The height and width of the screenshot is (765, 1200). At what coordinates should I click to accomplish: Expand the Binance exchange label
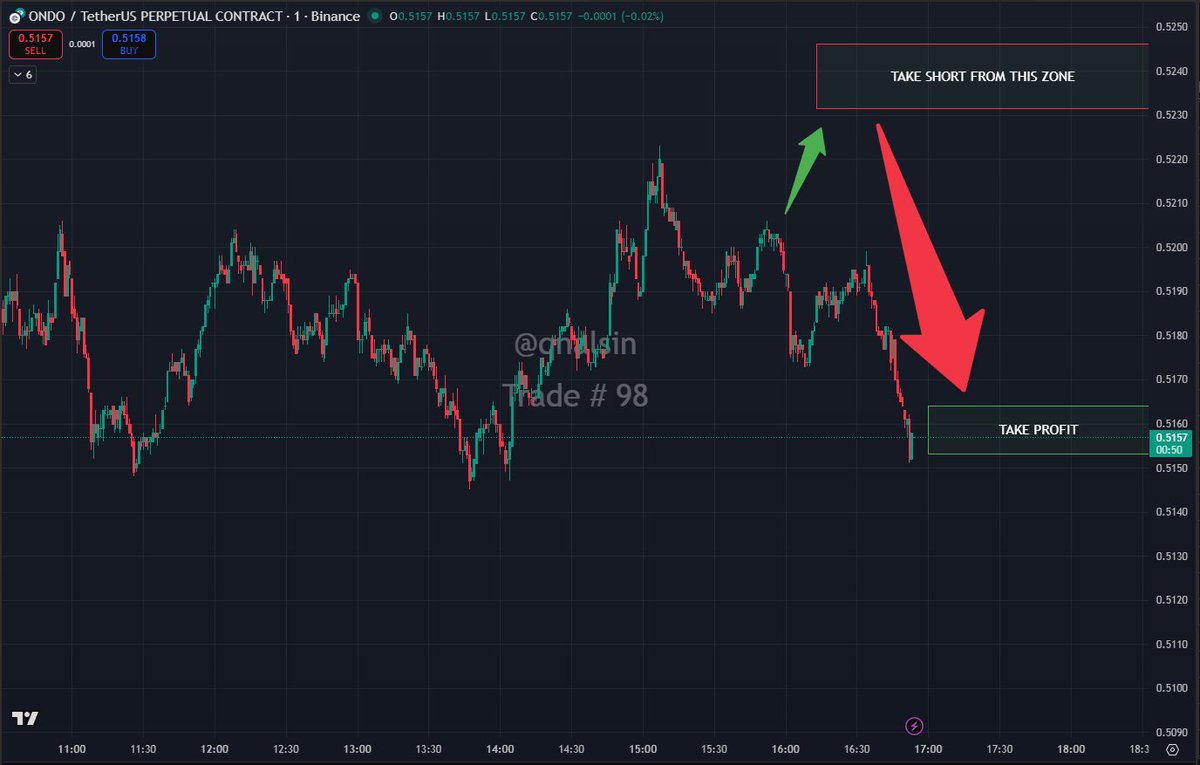(336, 16)
